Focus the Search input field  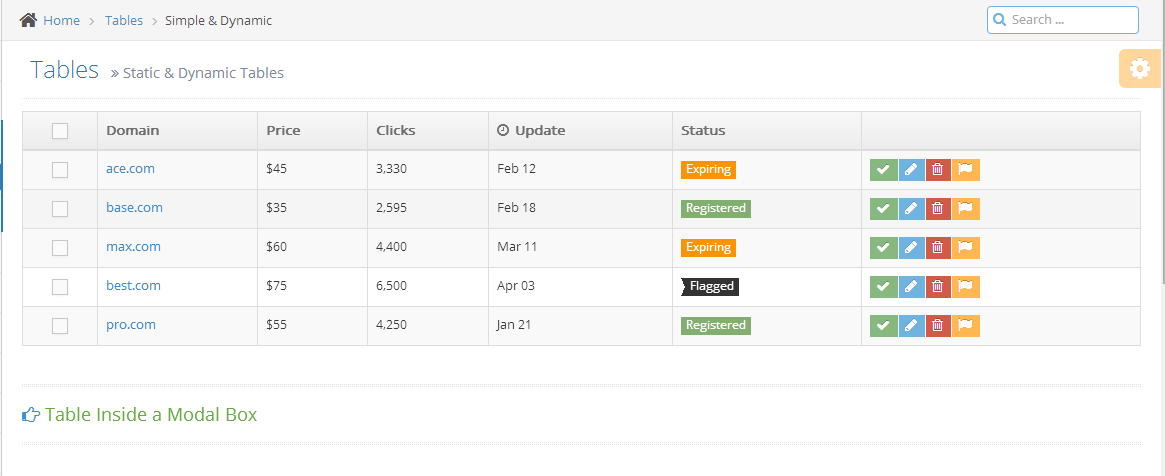click(1062, 20)
